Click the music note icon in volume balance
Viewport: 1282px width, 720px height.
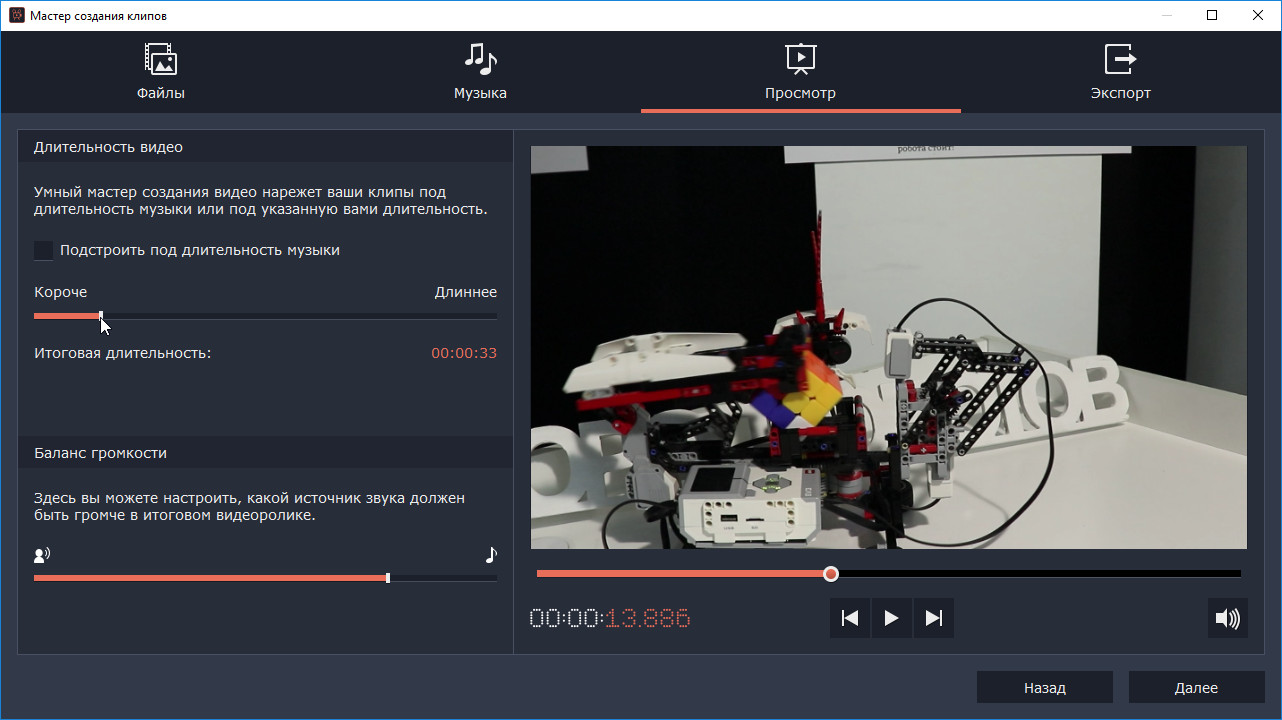(490, 555)
